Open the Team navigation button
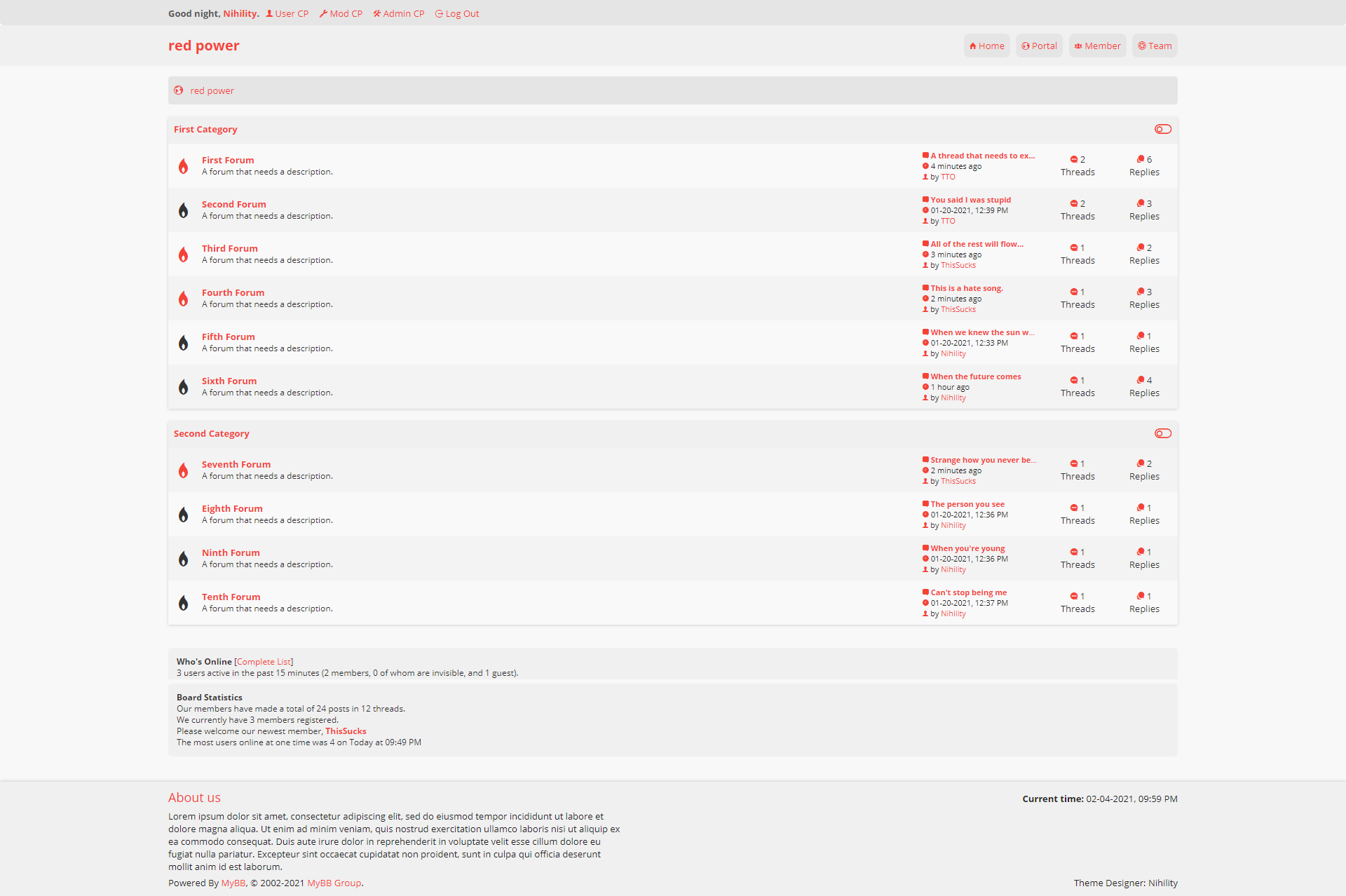The width and height of the screenshot is (1346, 896). [1155, 46]
